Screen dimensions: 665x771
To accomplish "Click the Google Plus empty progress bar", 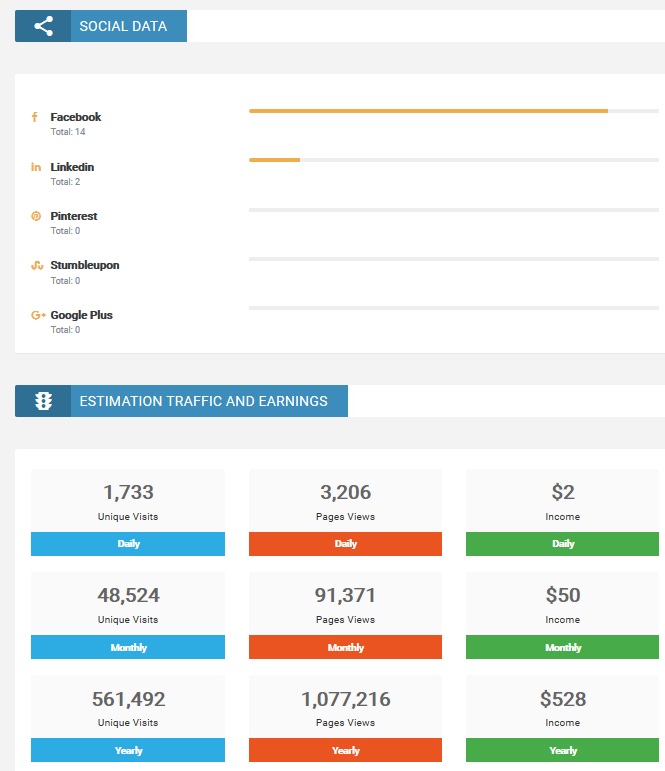I will [x=453, y=308].
